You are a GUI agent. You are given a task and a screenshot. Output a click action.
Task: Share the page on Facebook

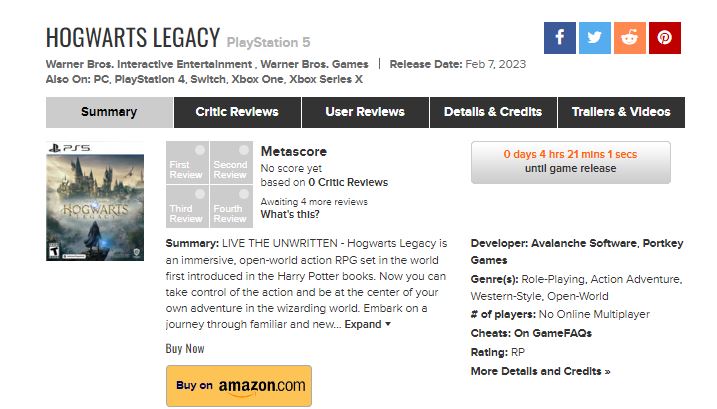tap(560, 38)
